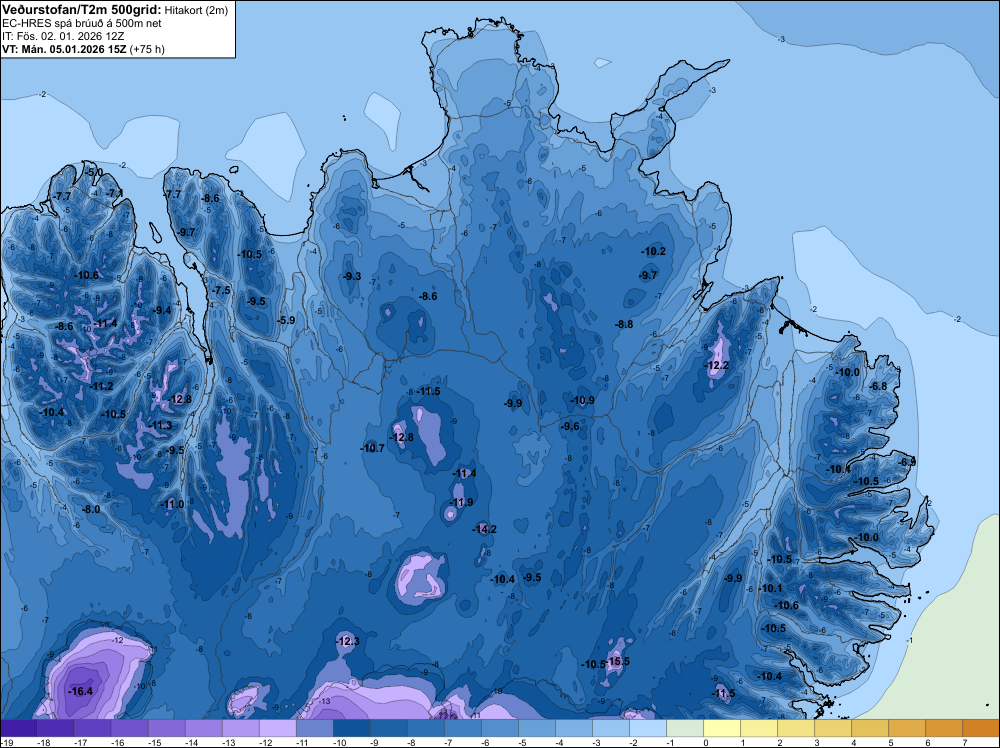
Task: Click the -7.5 temperature label
Action: (221, 290)
